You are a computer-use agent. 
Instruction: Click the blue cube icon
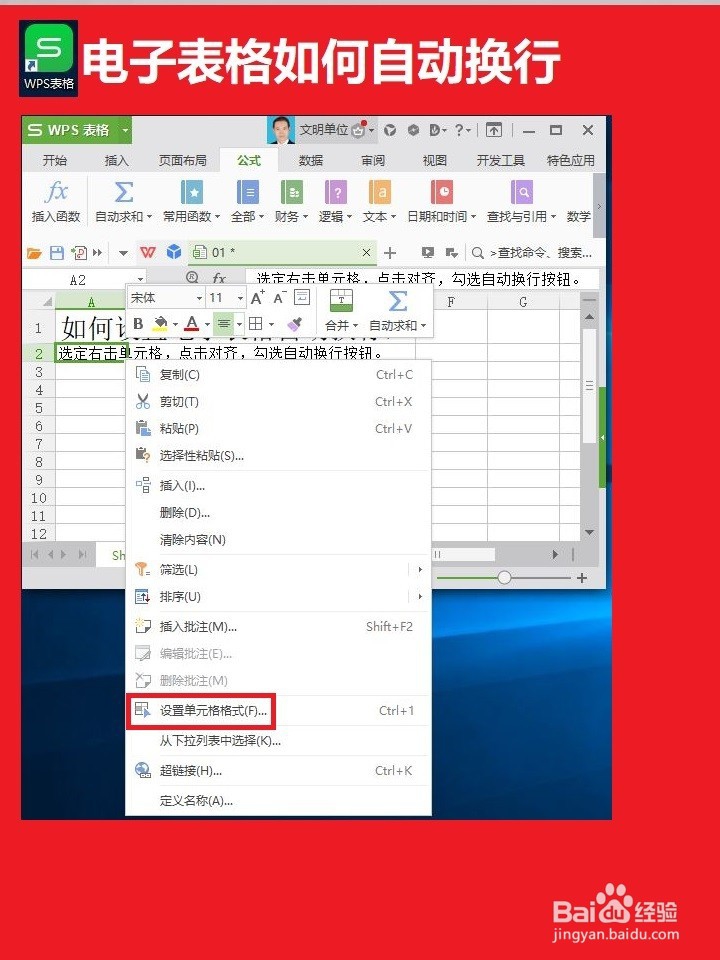click(174, 252)
